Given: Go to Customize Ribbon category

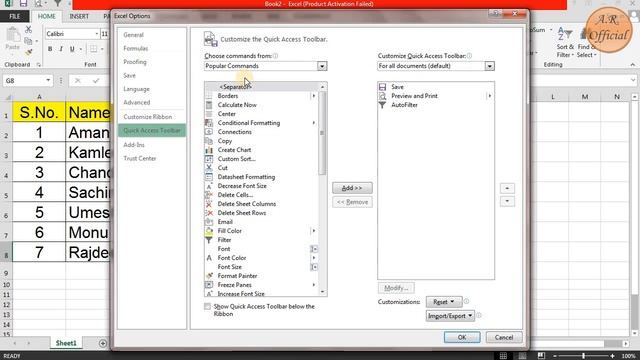Looking at the screenshot, I should pos(147,117).
